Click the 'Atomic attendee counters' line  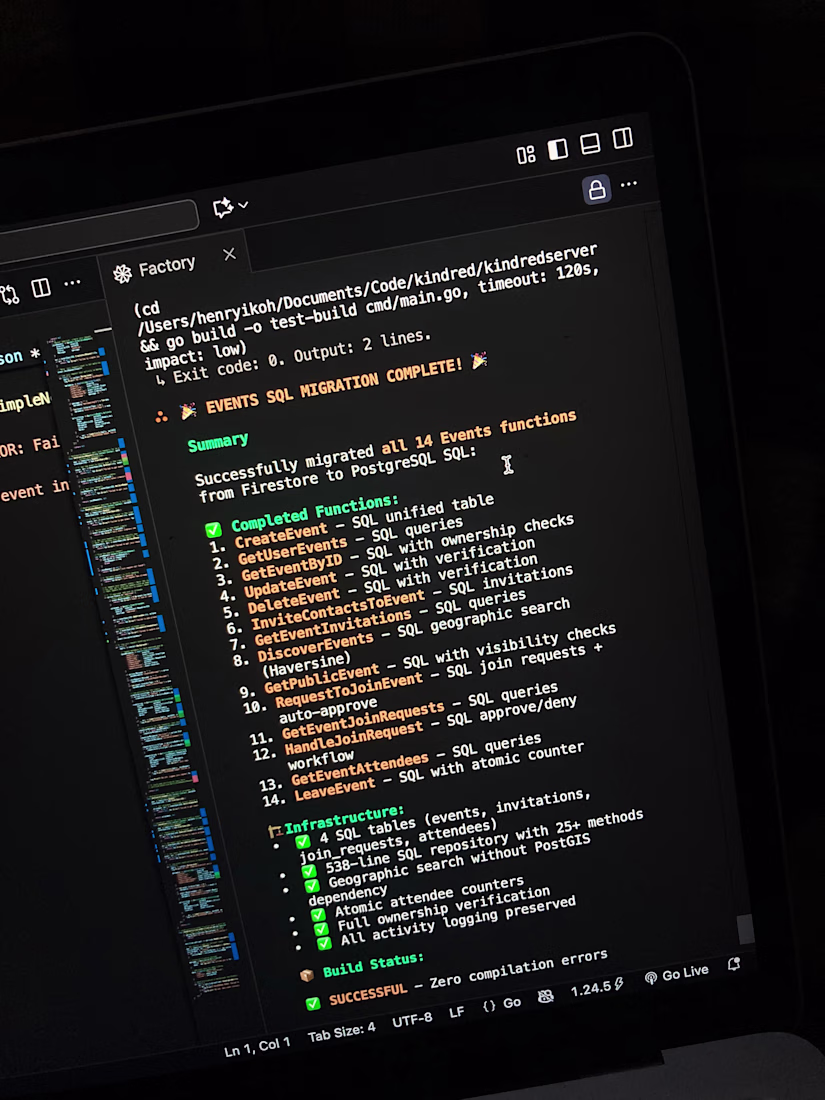pyautogui.click(x=429, y=896)
